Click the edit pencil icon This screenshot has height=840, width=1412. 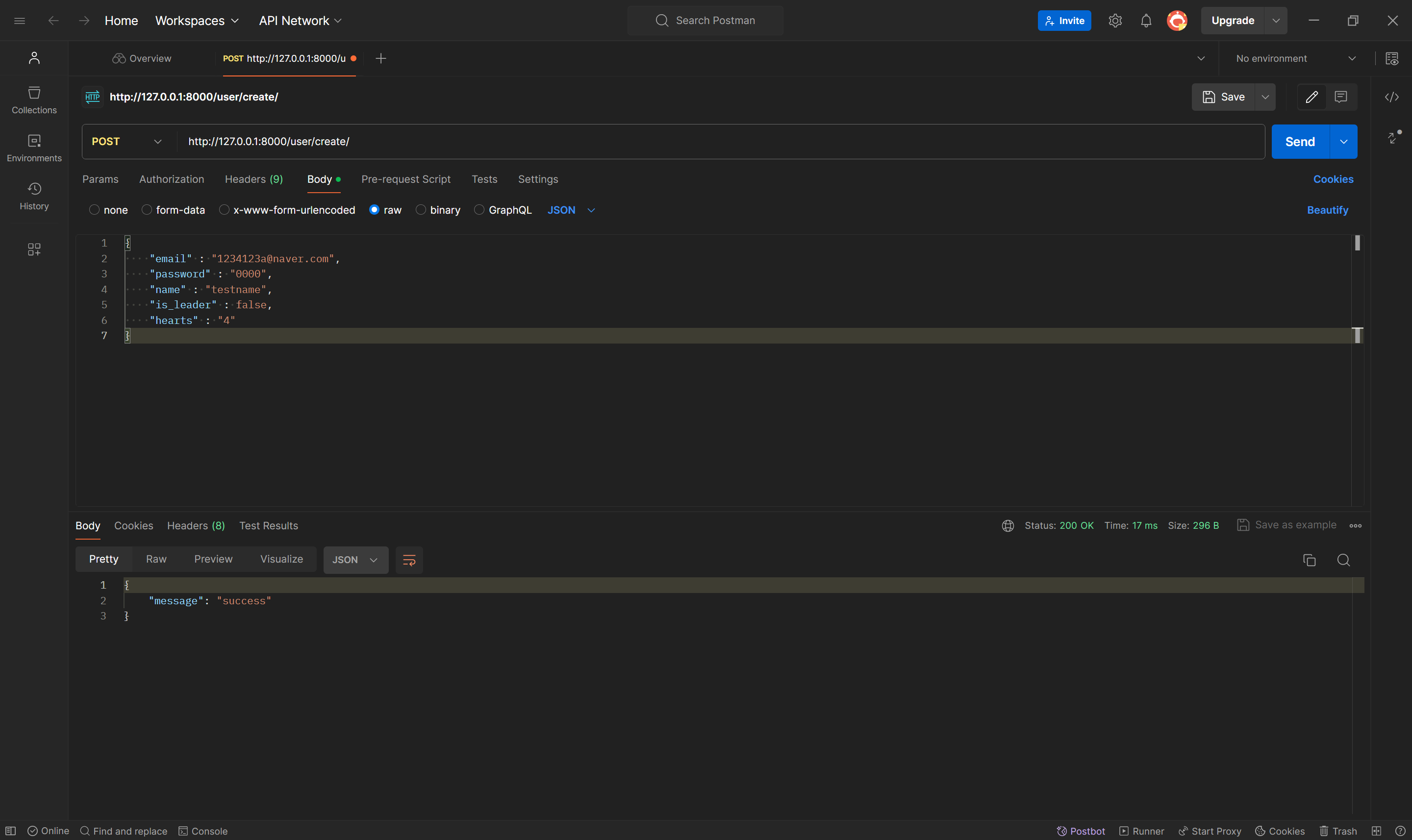(1311, 97)
